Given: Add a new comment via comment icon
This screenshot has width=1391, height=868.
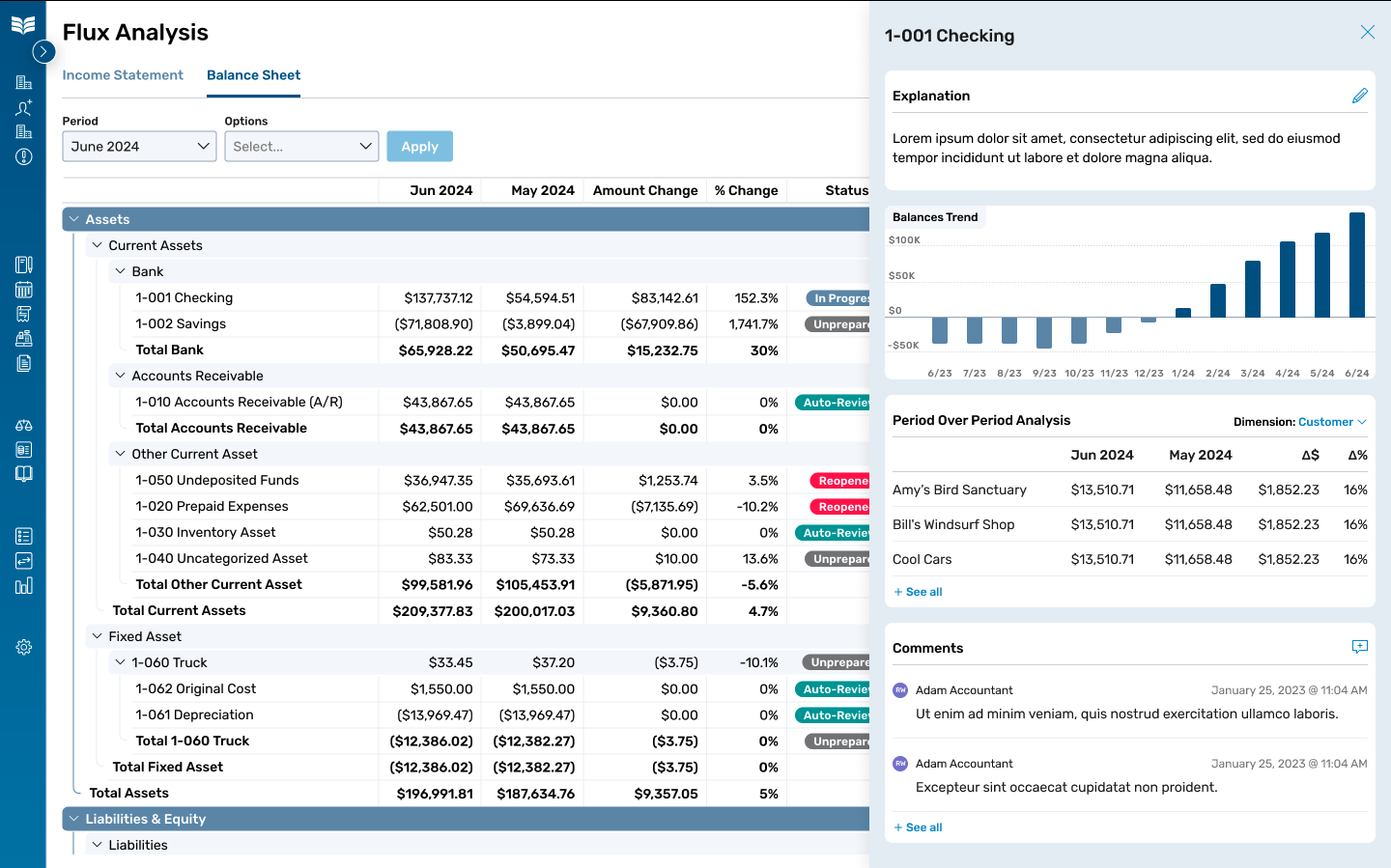Looking at the screenshot, I should click(x=1359, y=647).
